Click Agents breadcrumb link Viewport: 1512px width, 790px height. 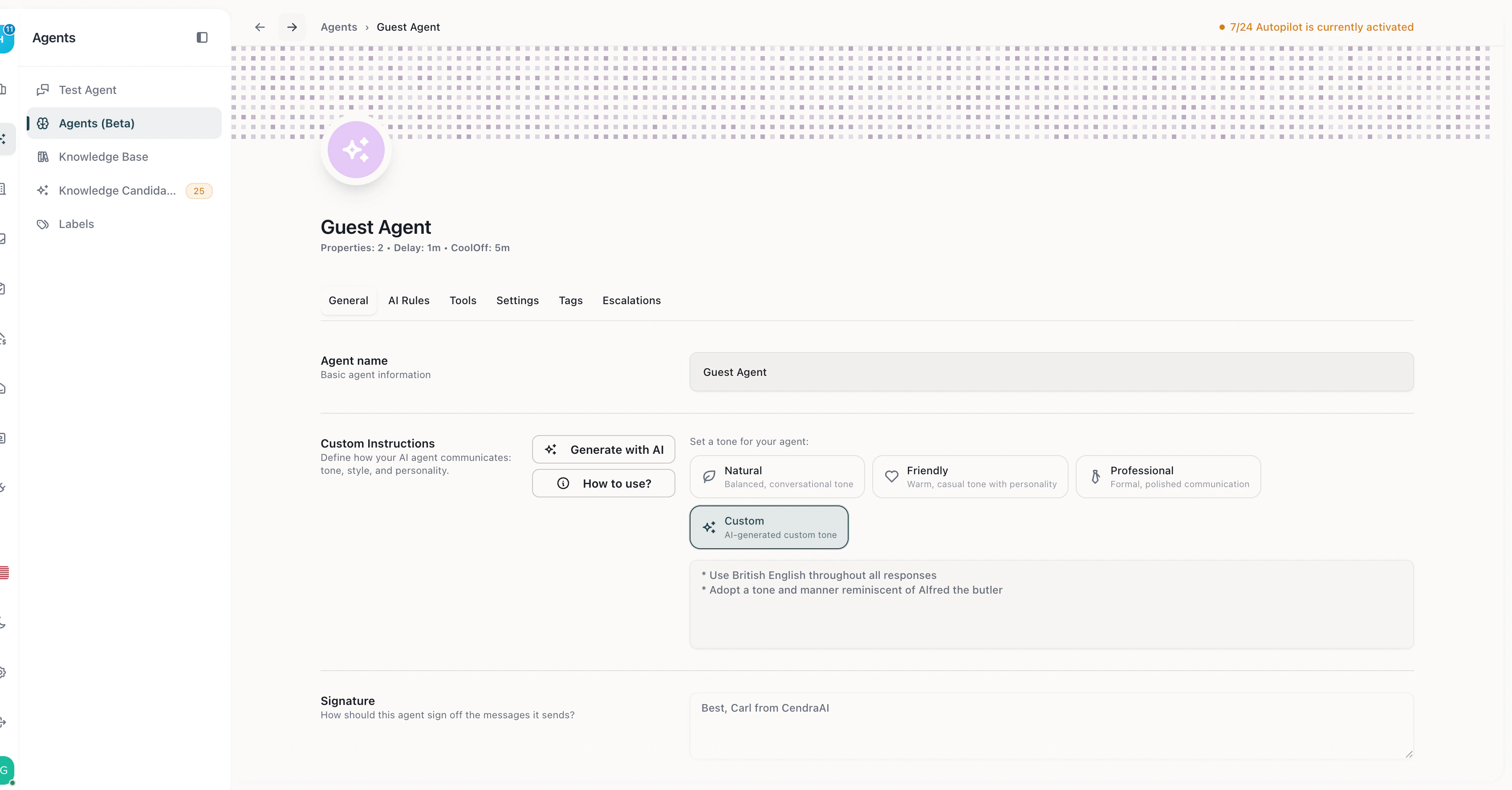click(x=339, y=27)
